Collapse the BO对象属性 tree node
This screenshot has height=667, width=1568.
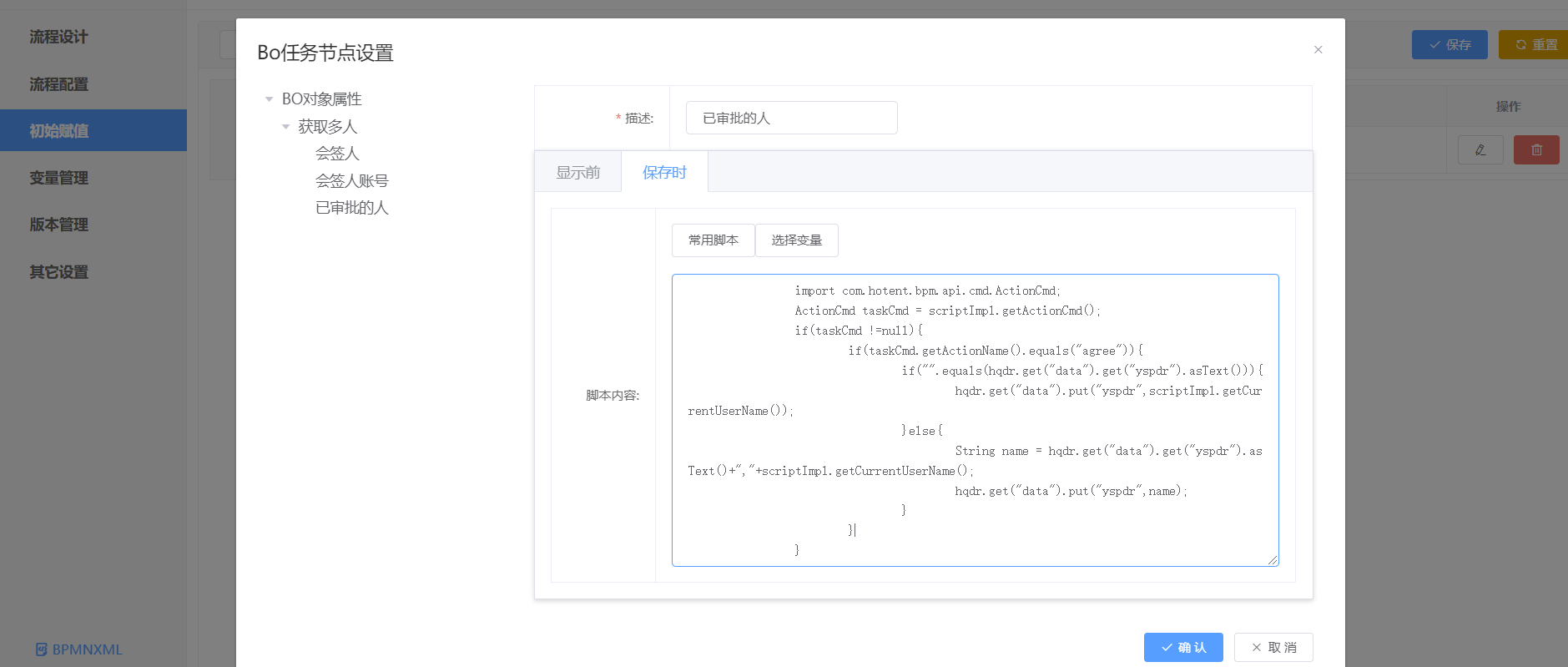269,99
